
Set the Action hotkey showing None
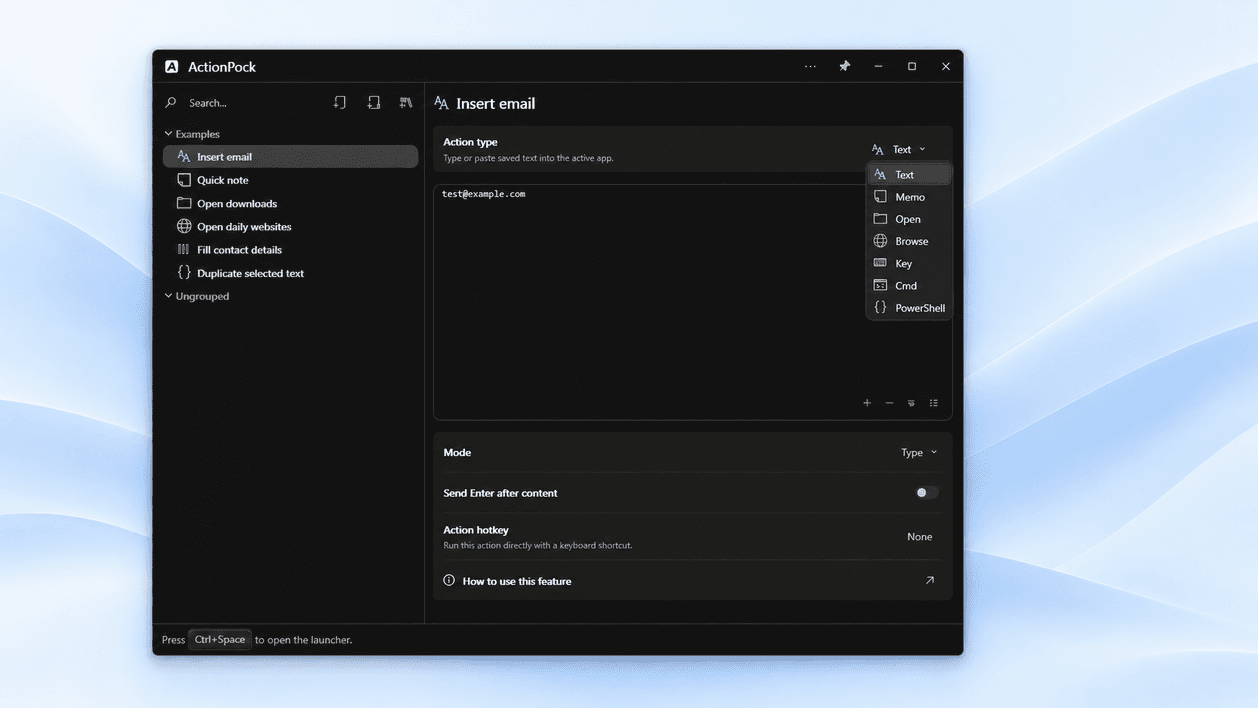(x=920, y=537)
